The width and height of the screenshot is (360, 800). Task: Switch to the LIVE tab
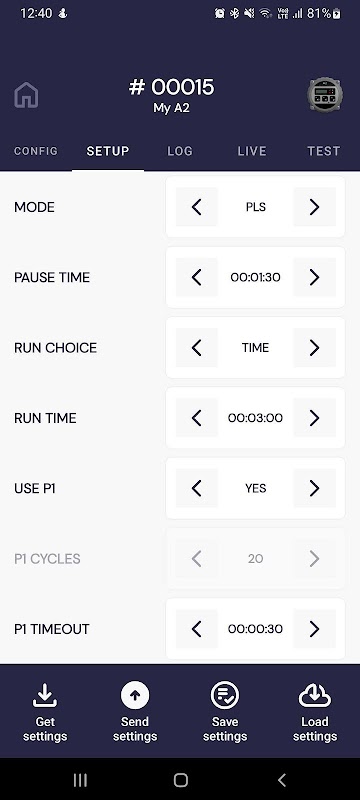point(252,151)
